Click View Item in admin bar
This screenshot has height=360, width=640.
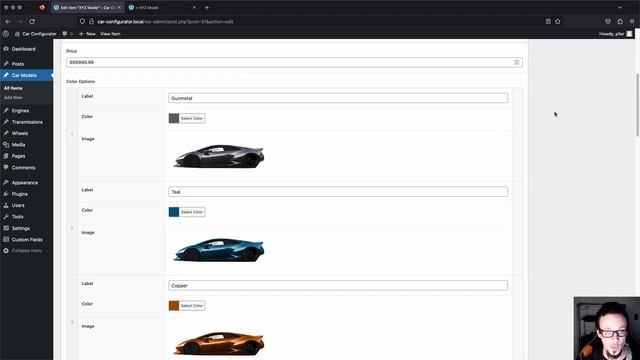pyautogui.click(x=110, y=34)
